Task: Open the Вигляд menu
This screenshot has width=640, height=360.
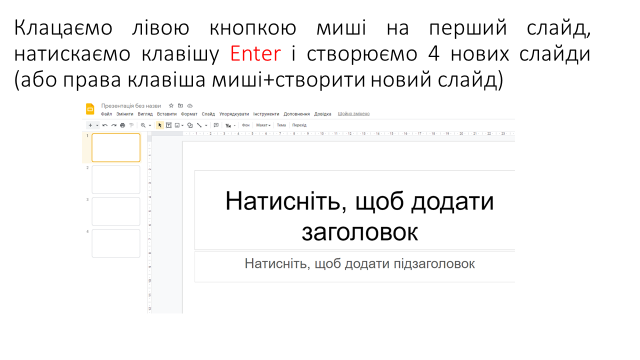Action: point(145,114)
